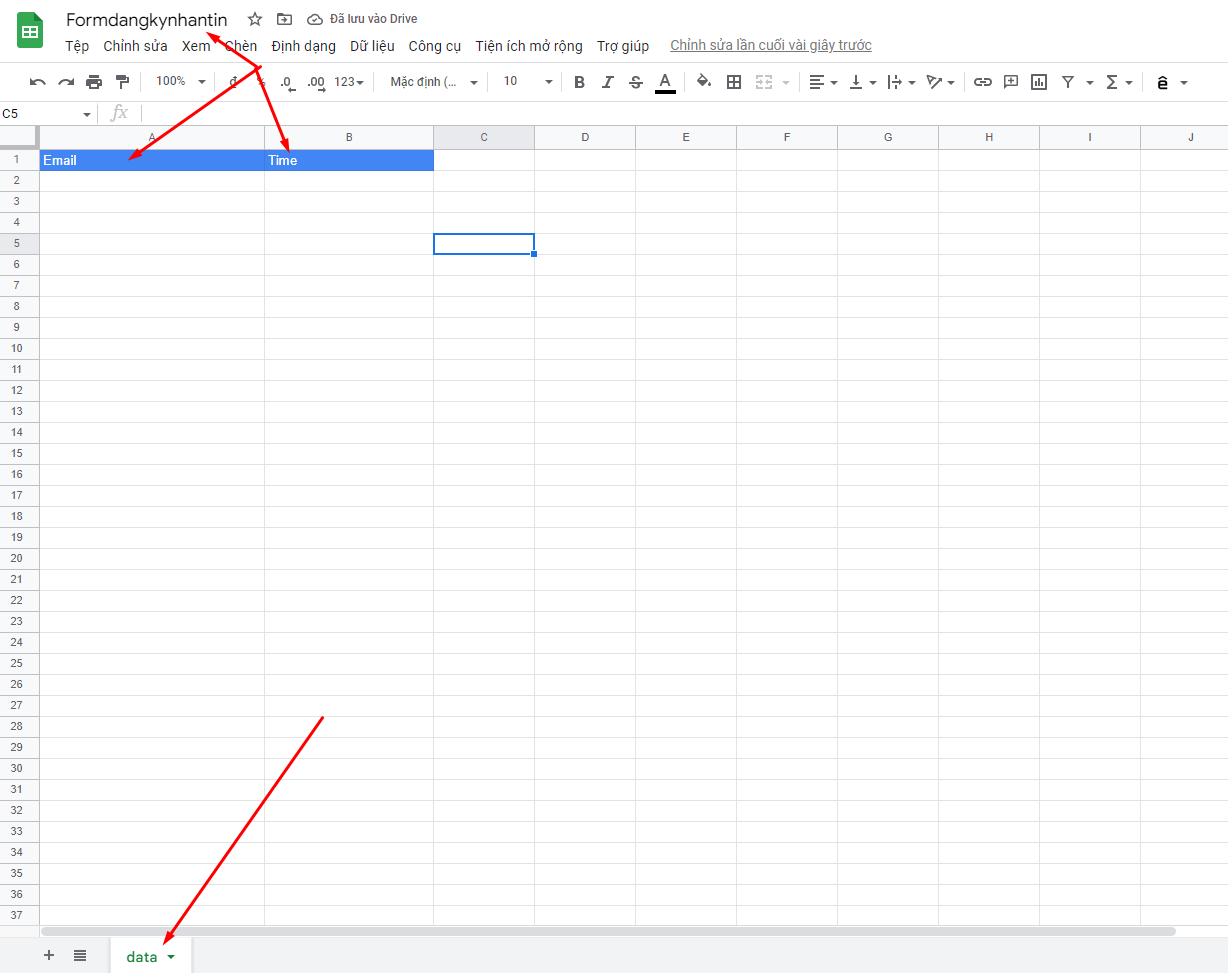
Task: Click the insert link icon
Action: click(983, 82)
